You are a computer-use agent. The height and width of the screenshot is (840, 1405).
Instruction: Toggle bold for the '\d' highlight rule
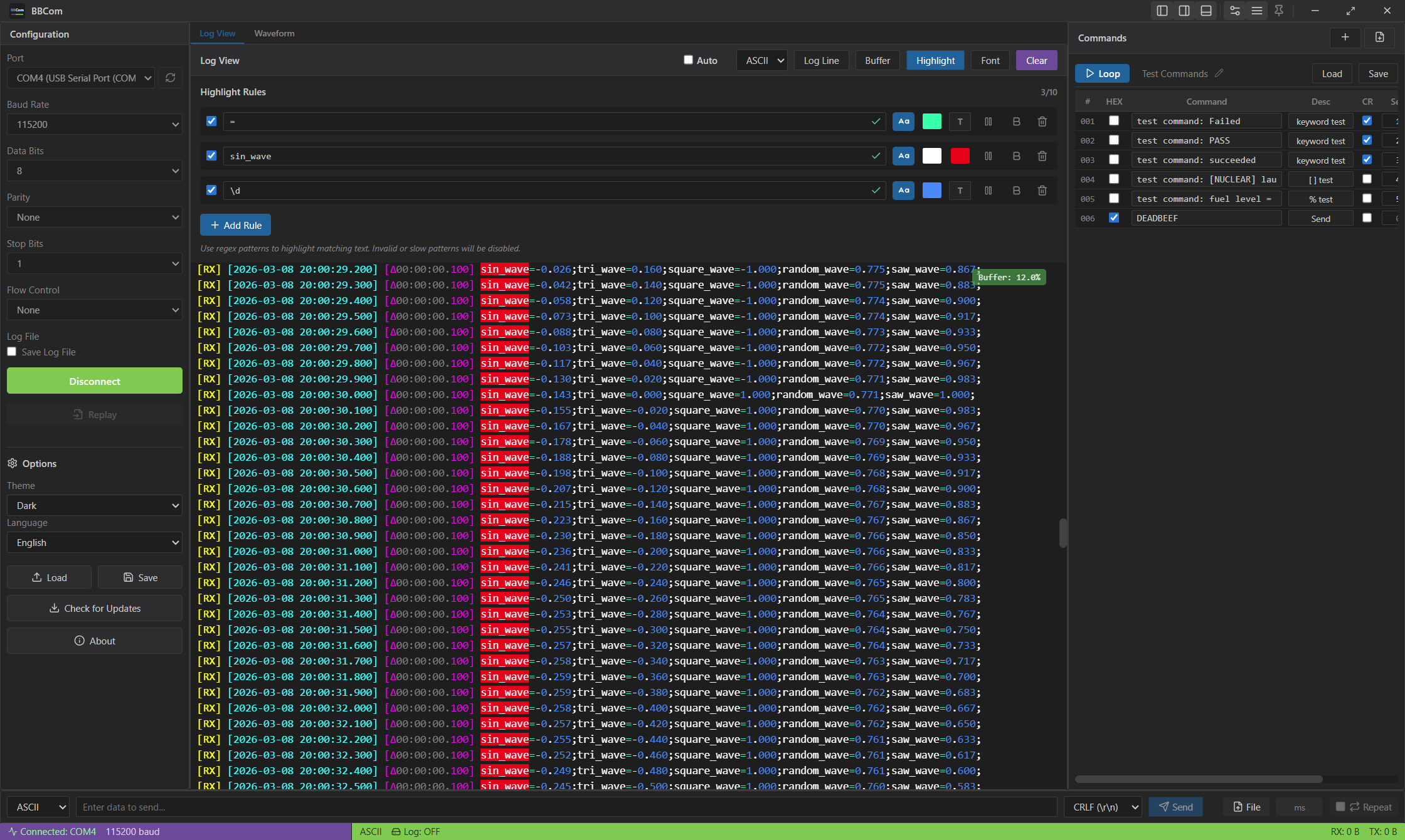(x=1017, y=191)
